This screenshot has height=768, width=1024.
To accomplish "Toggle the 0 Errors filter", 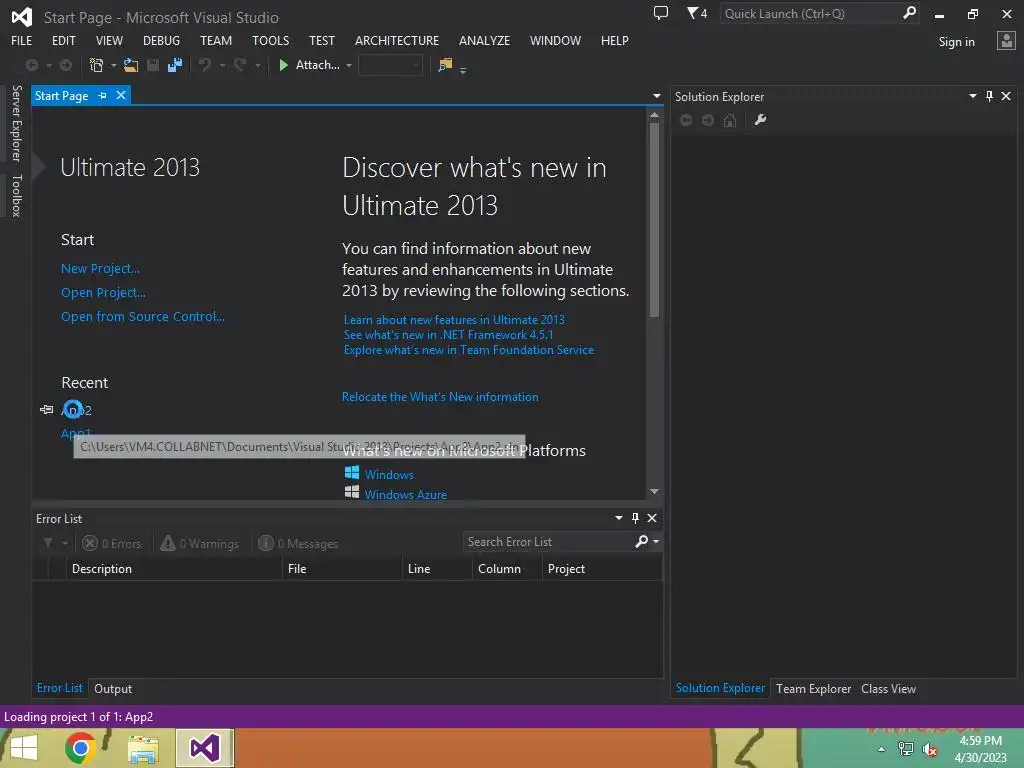I will pyautogui.click(x=112, y=543).
